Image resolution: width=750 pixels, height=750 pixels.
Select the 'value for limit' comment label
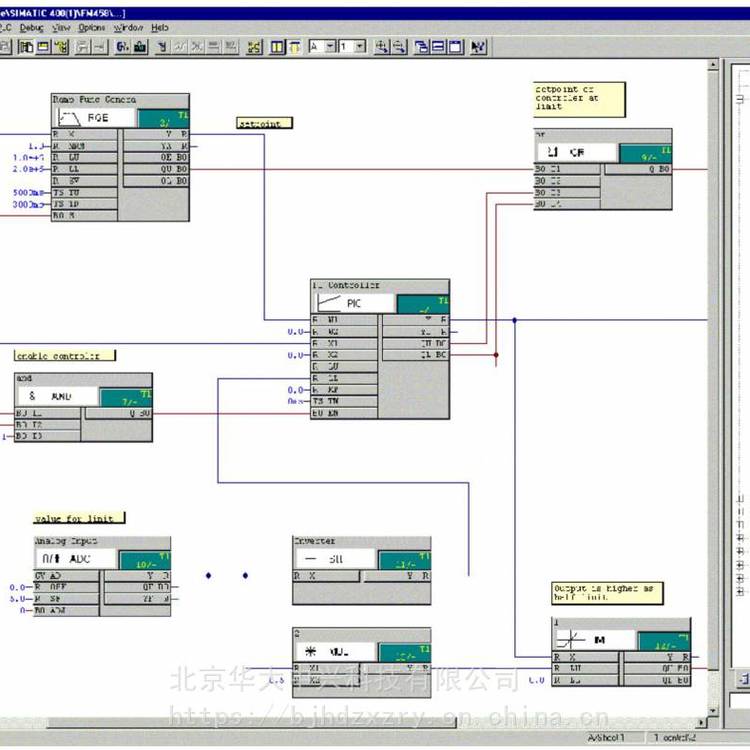tap(79, 518)
